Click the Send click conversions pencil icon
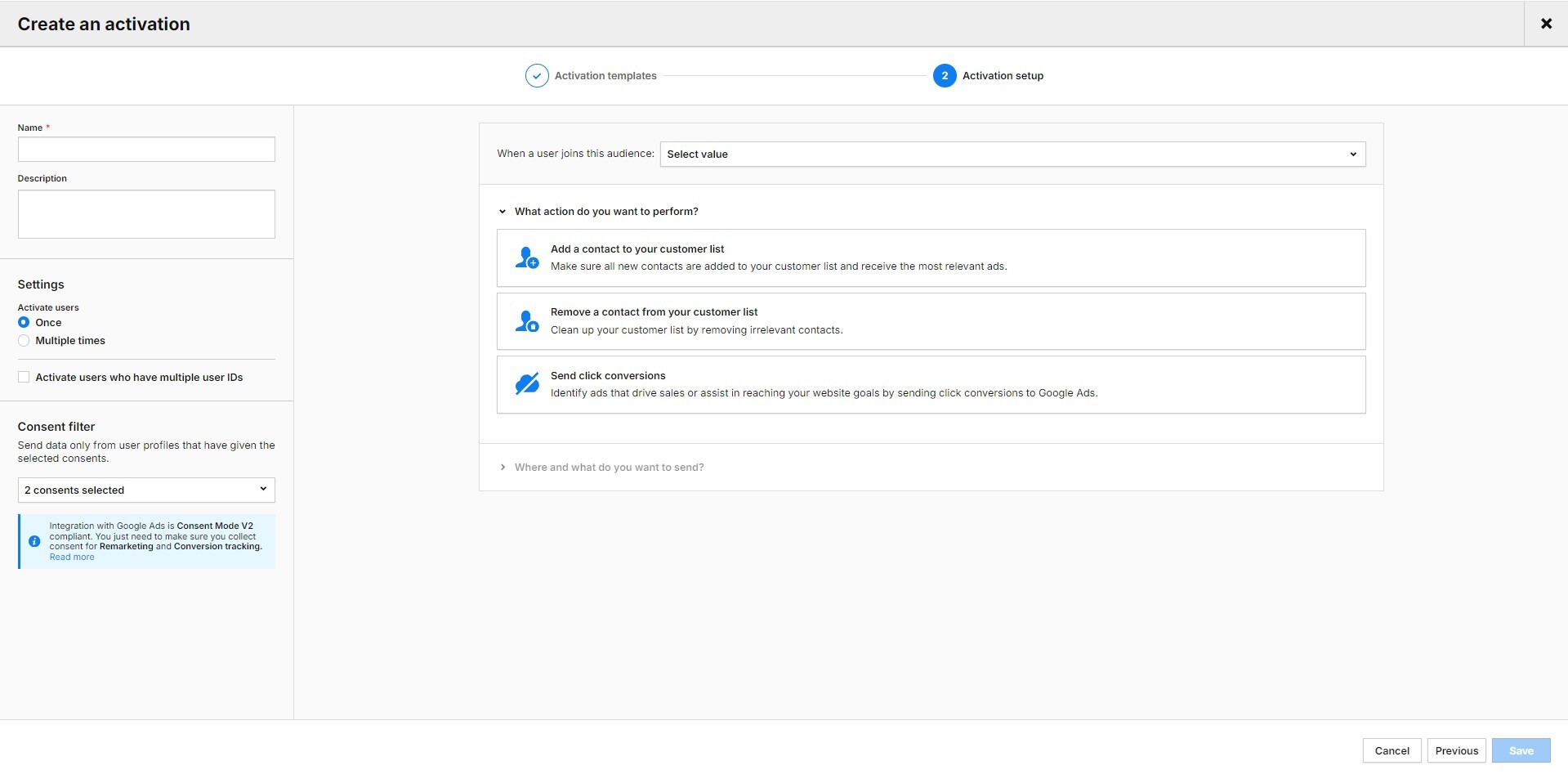 tap(526, 384)
